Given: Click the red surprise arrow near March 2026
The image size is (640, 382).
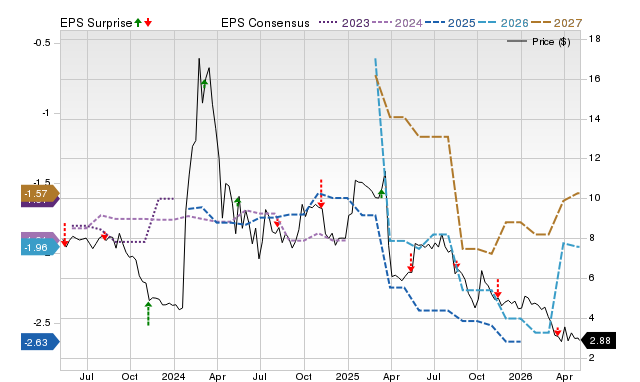Looking at the screenshot, I should [x=557, y=331].
